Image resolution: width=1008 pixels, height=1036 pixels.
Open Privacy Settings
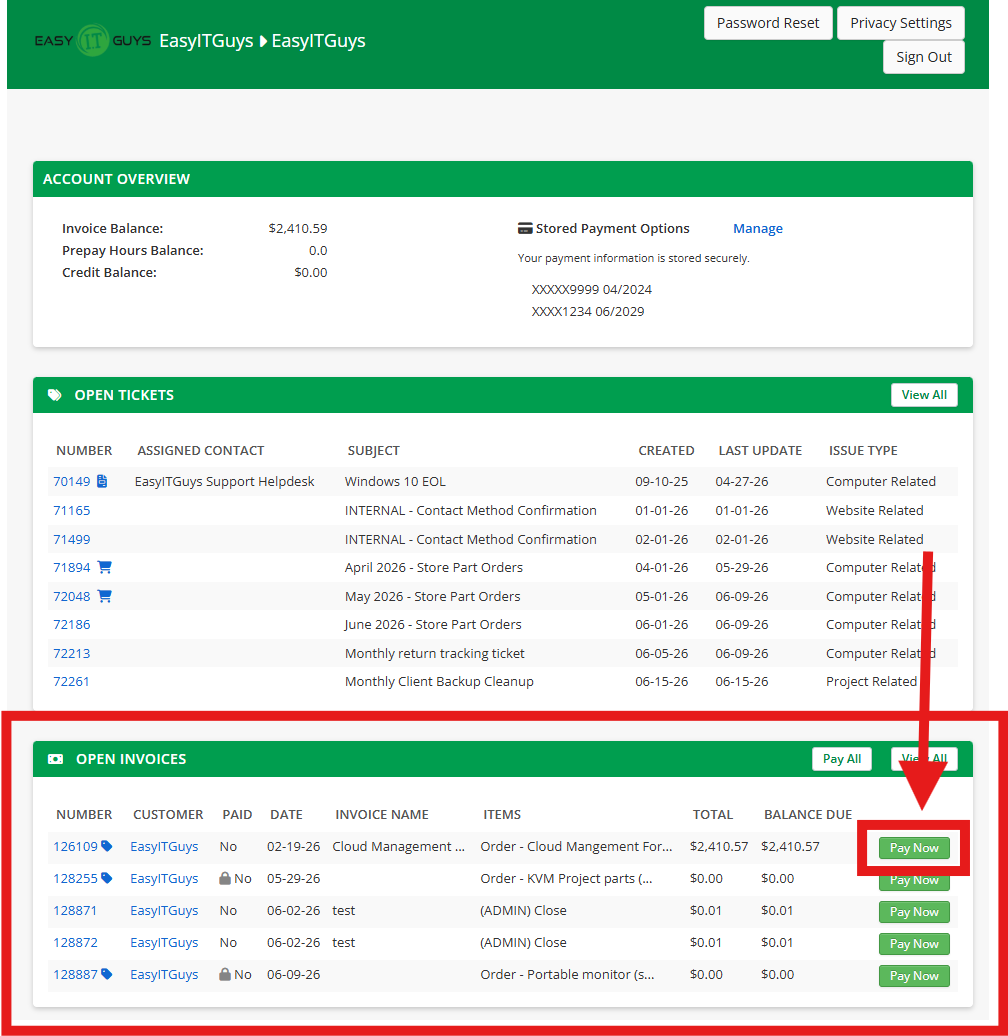[x=900, y=23]
